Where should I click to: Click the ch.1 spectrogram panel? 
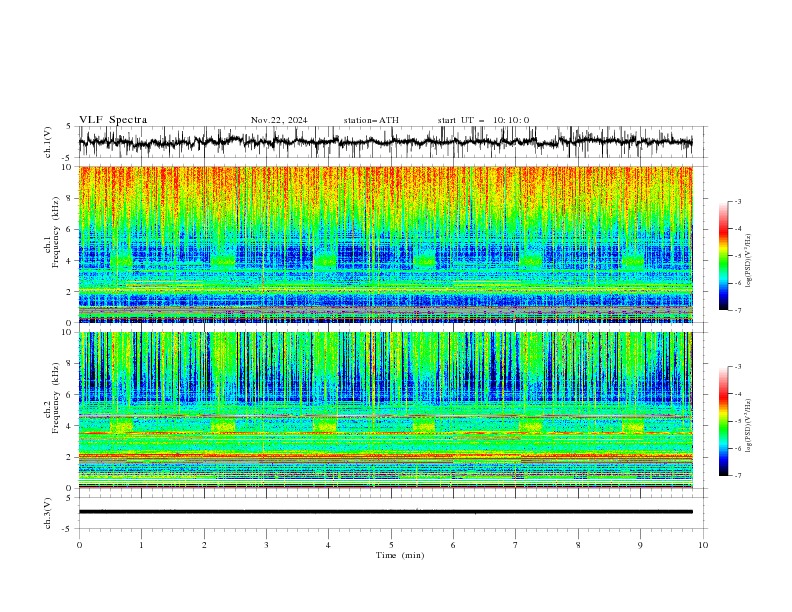tap(386, 244)
